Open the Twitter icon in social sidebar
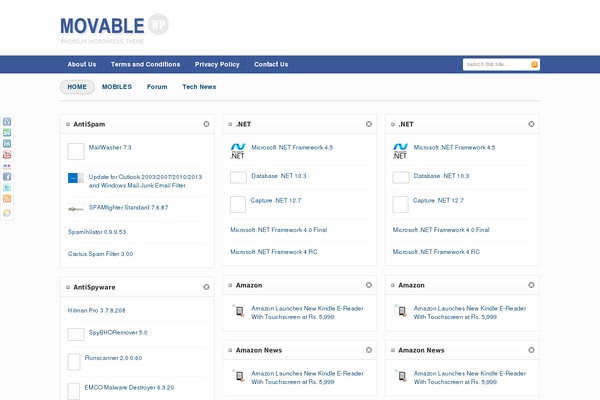 tap(7, 188)
